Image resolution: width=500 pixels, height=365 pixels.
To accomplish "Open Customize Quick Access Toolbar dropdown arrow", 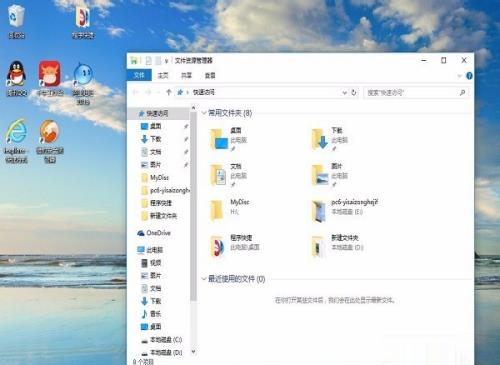I will pos(166,61).
